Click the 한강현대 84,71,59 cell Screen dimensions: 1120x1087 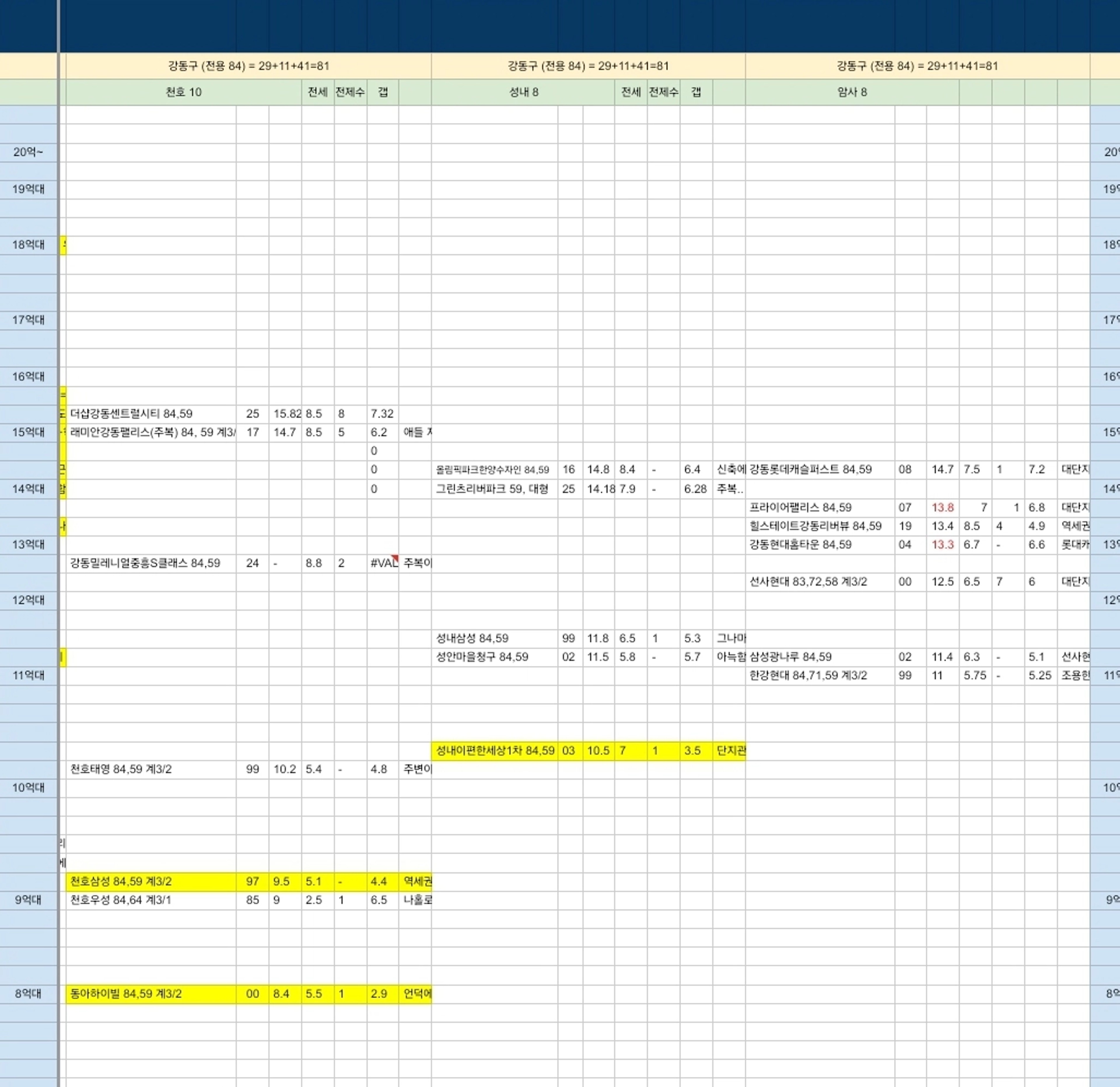click(x=819, y=675)
